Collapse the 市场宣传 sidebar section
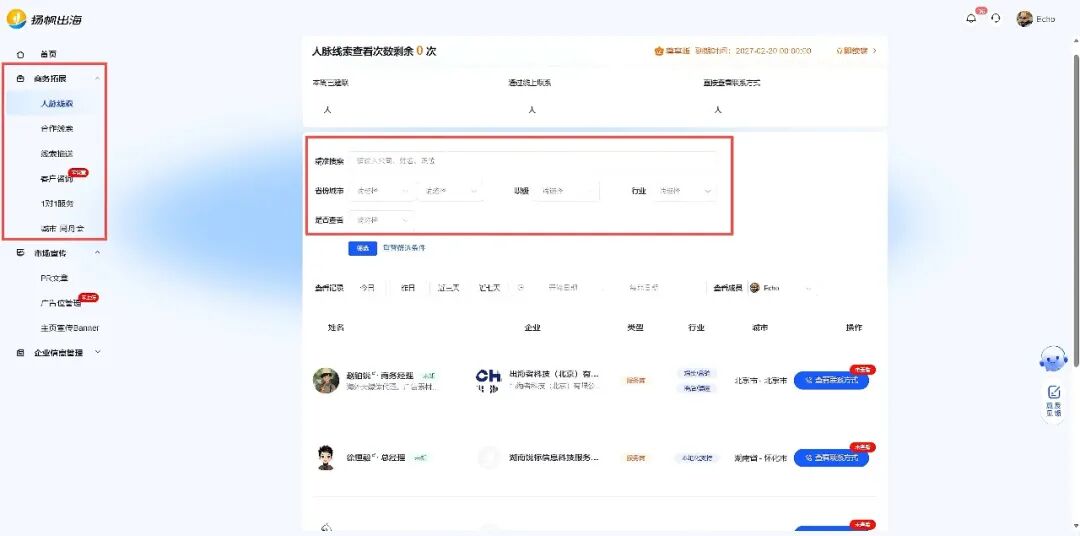This screenshot has width=1080, height=536. tap(97, 253)
